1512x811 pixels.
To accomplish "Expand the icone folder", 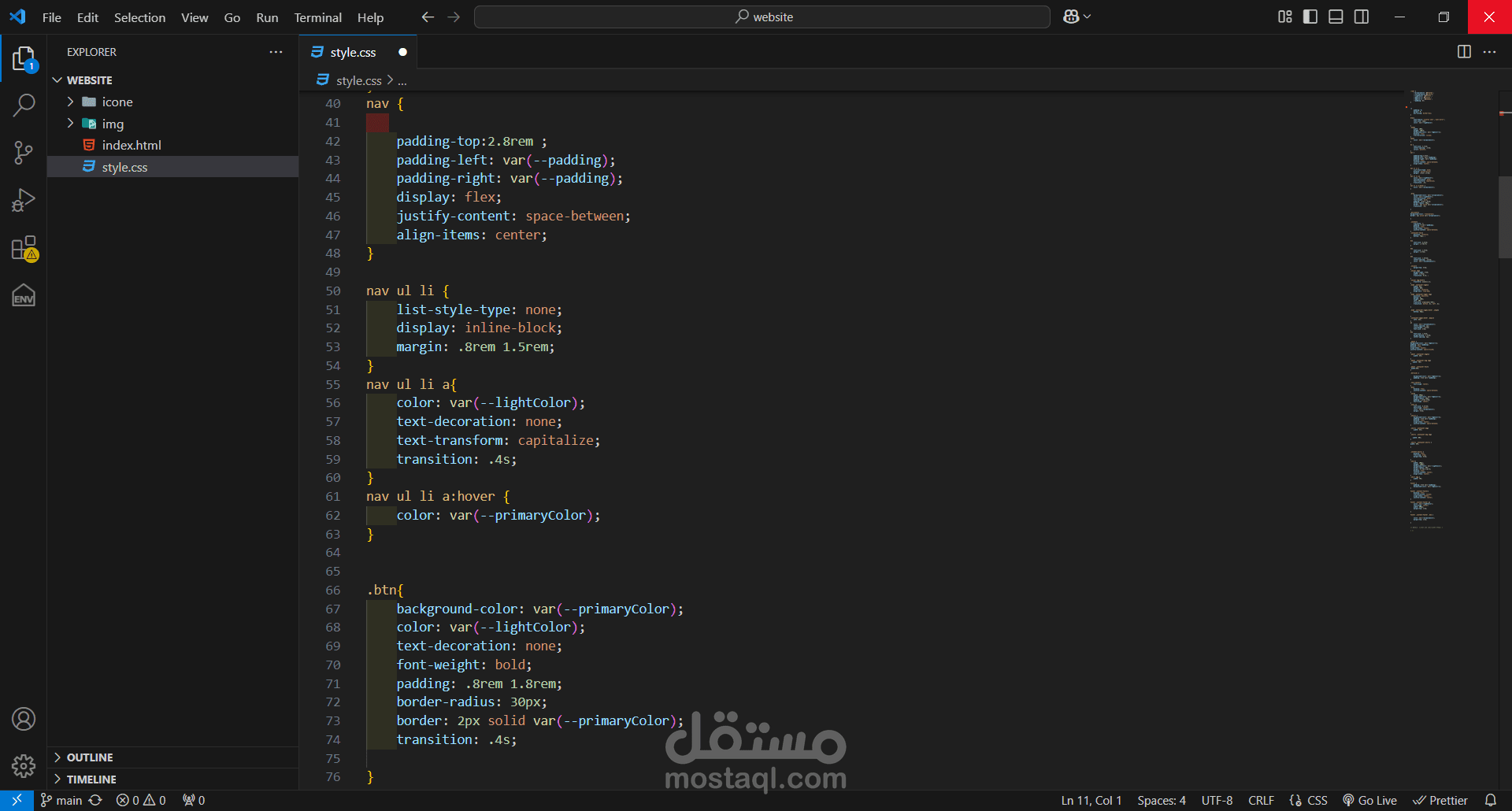I will [x=173, y=102].
